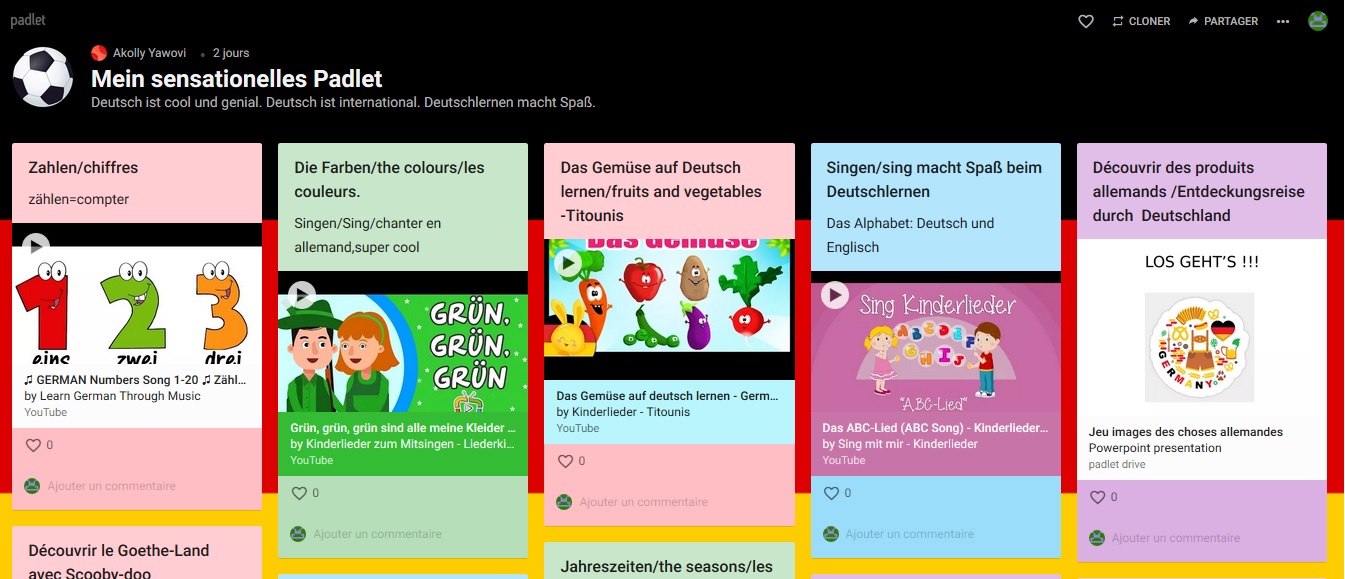Click the soccer ball padlet icon
1345x579 pixels.
point(43,77)
